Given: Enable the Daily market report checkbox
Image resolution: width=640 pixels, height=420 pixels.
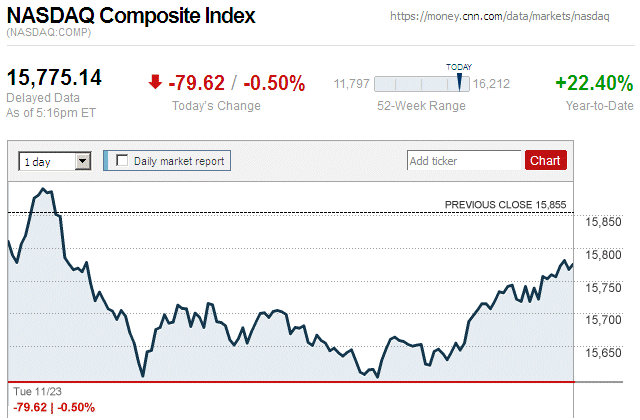Looking at the screenshot, I should [122, 160].
